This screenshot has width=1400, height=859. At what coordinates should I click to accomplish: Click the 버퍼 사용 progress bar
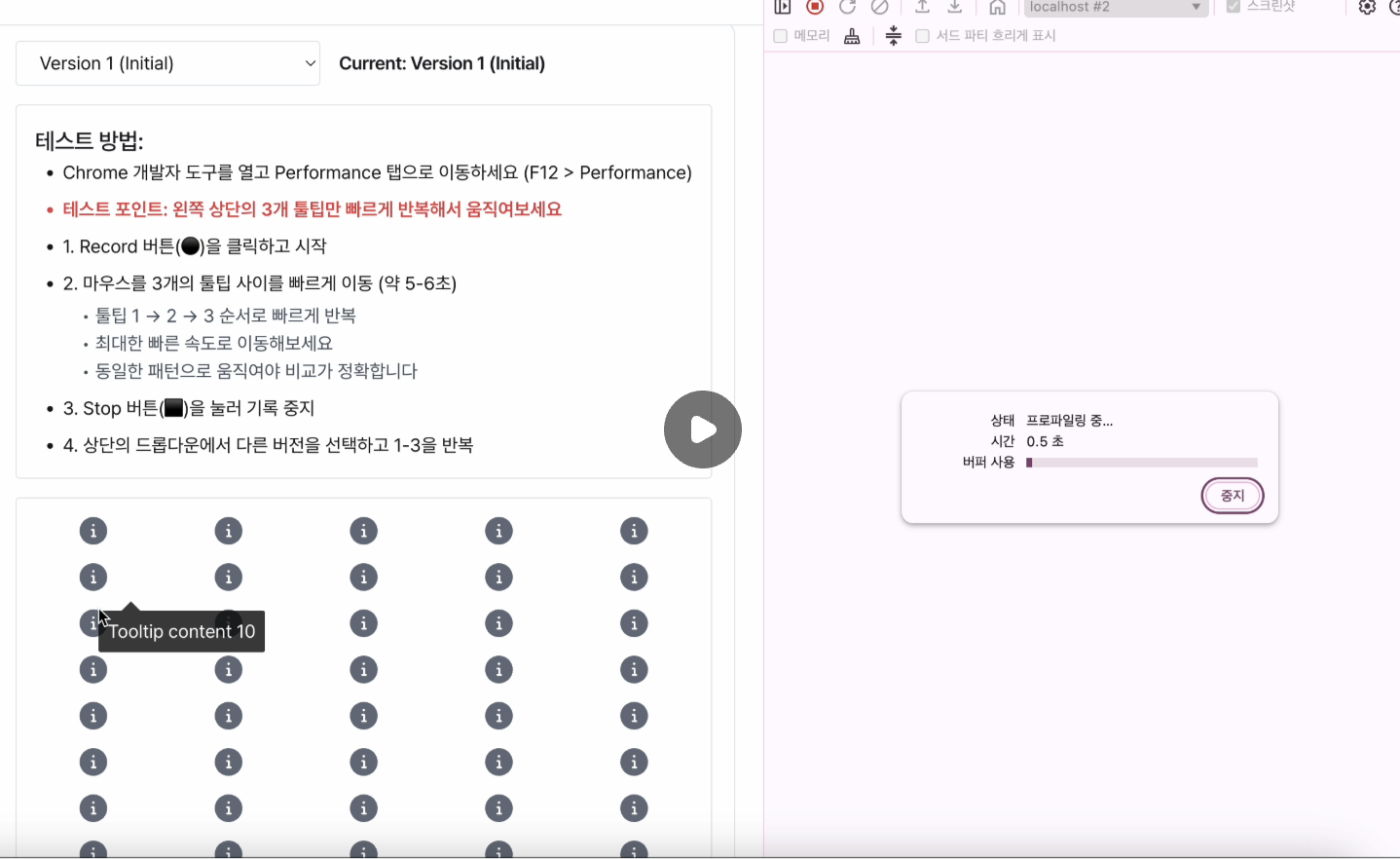pyautogui.click(x=1142, y=463)
